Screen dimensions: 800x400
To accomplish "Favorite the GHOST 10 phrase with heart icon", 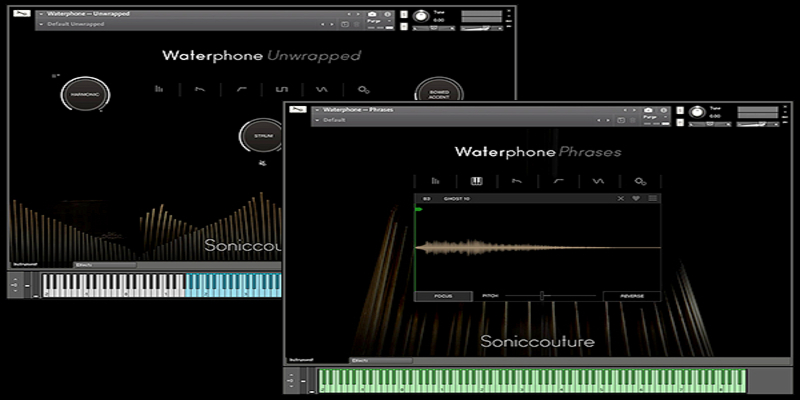I will click(636, 198).
